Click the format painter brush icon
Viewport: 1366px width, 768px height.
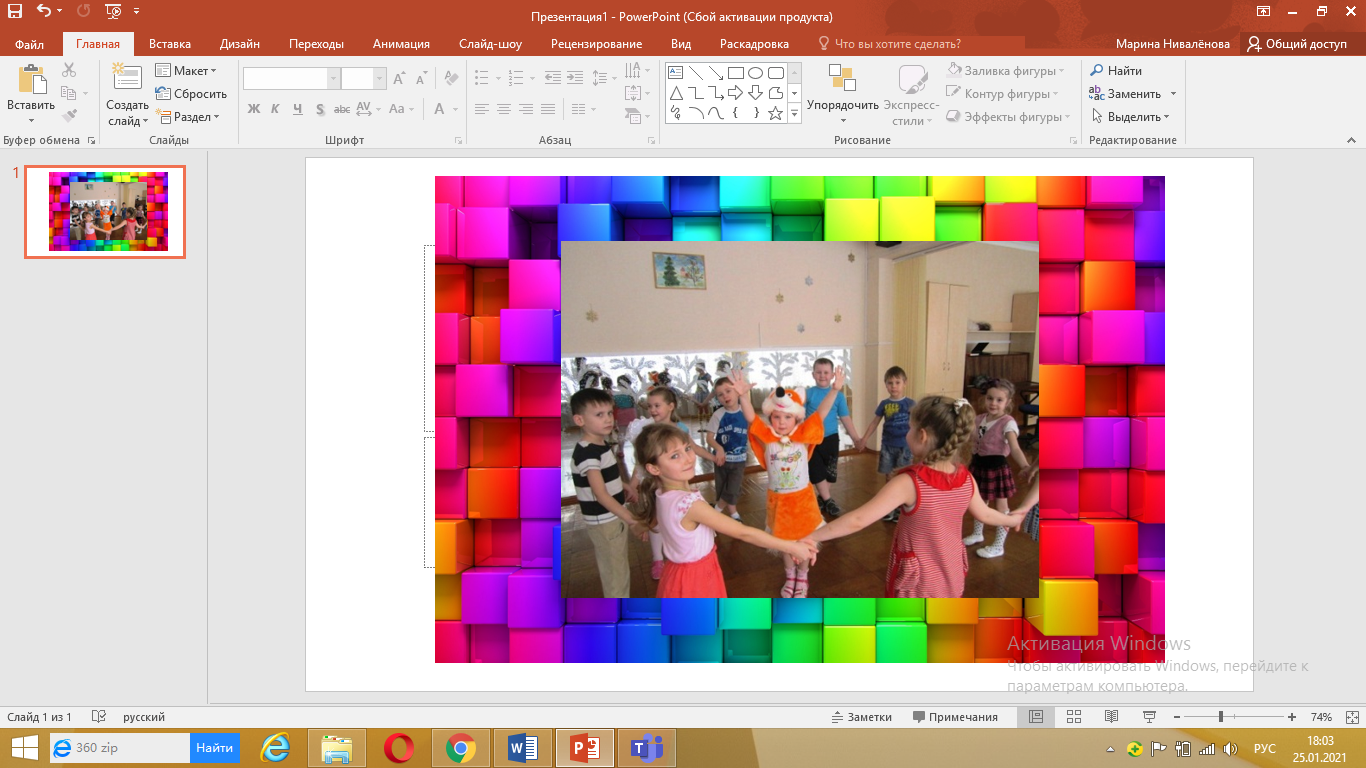(x=69, y=116)
